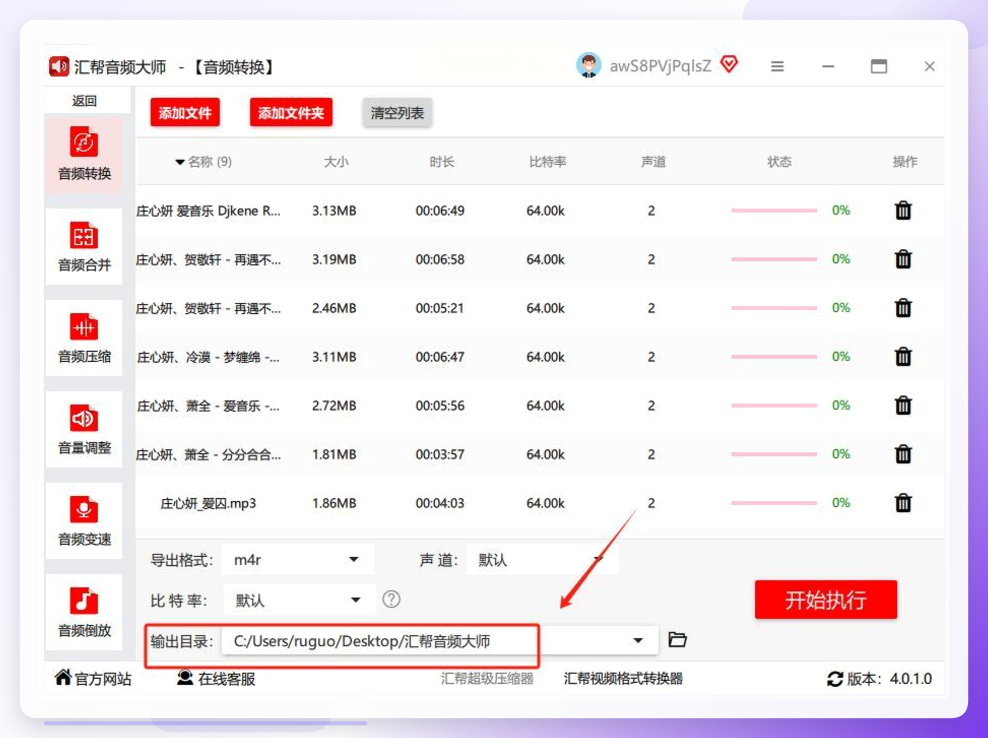Click the app logo speaker icon
The width and height of the screenshot is (988, 738).
tap(59, 66)
